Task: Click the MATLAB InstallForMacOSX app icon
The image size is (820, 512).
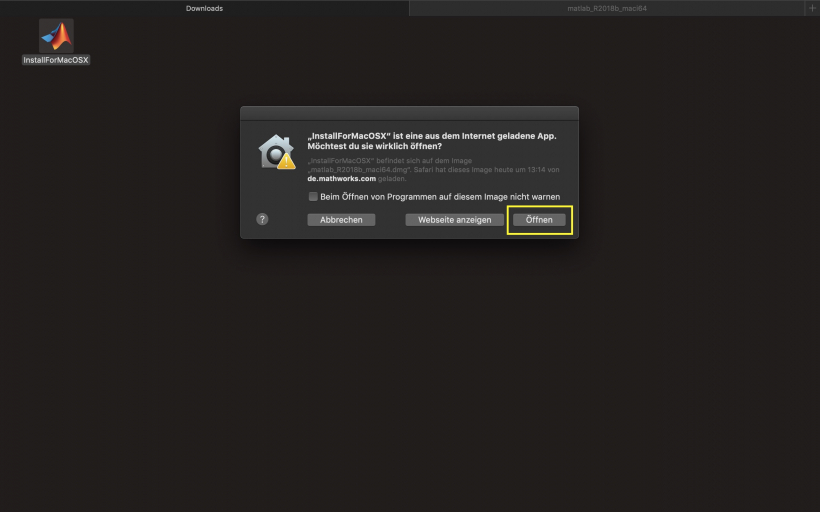Action: click(x=56, y=36)
